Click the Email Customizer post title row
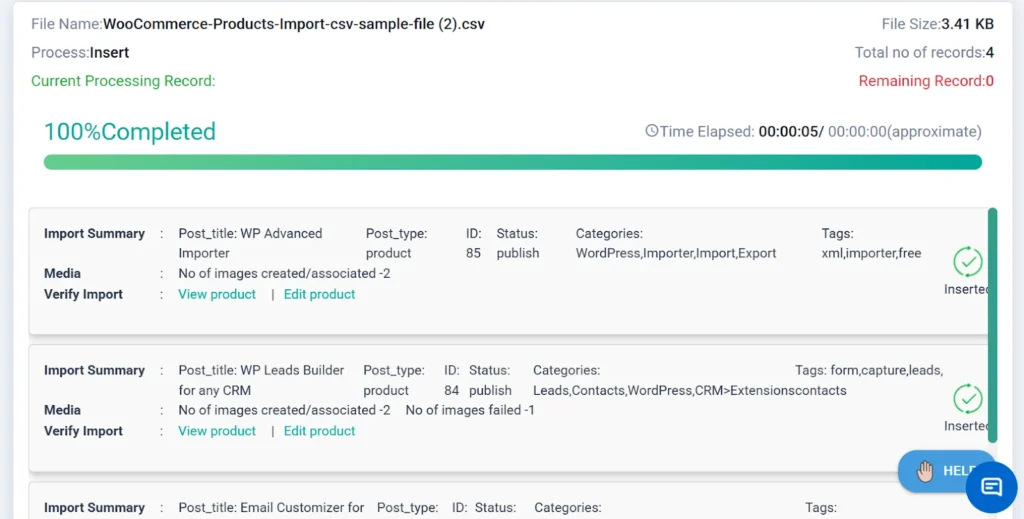This screenshot has width=1024, height=519. click(271, 508)
